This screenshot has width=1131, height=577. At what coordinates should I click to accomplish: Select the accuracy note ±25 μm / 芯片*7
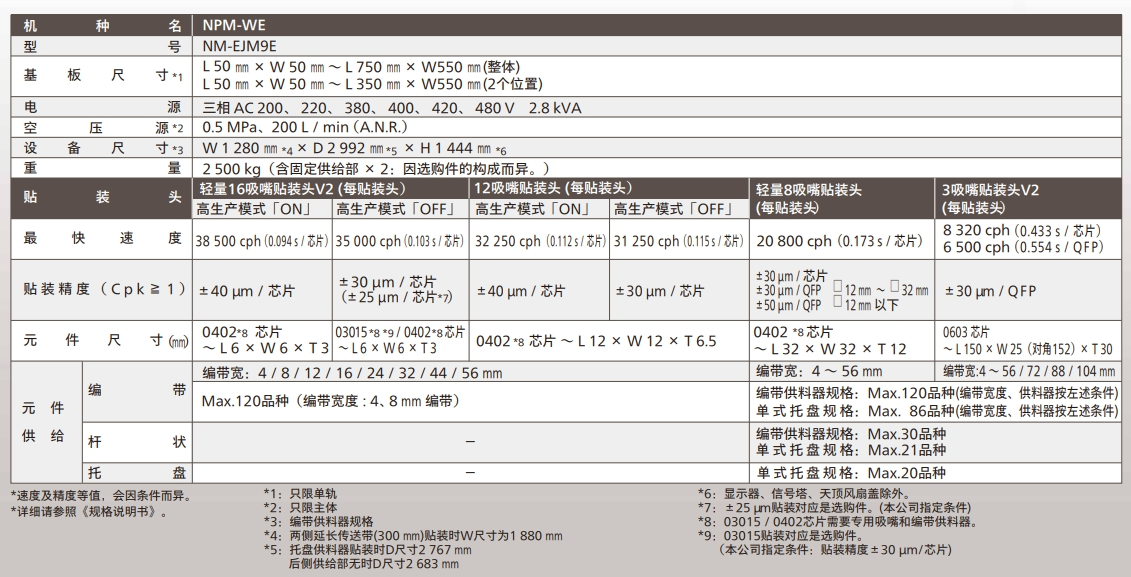click(x=396, y=297)
